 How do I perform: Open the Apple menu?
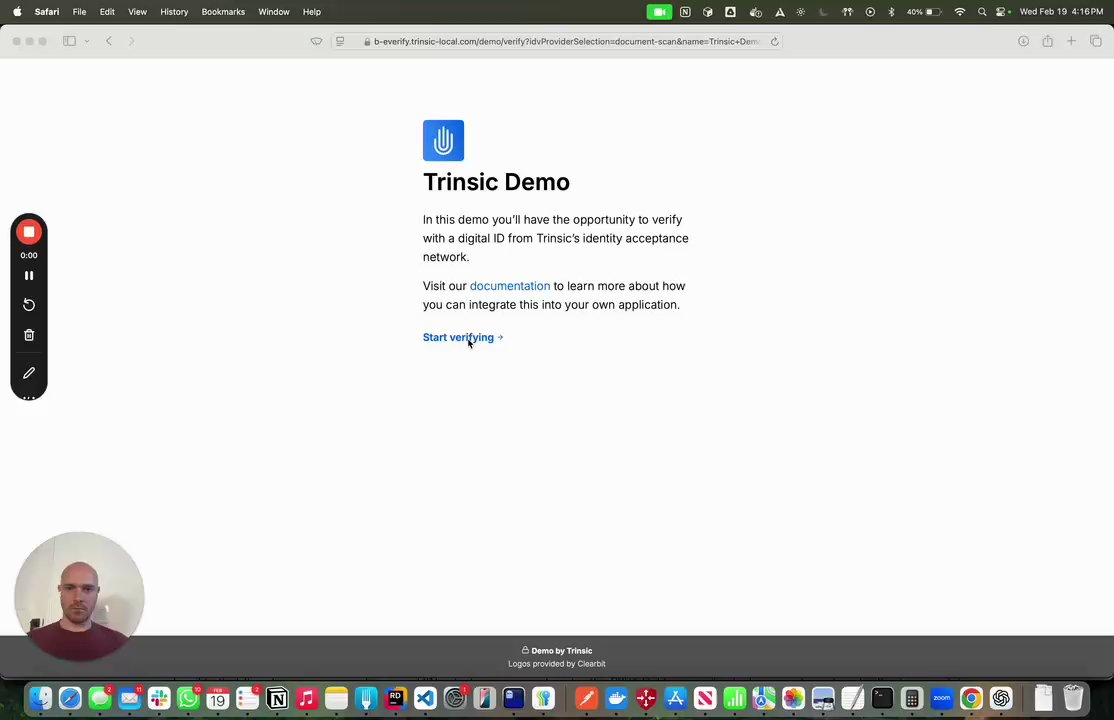click(17, 11)
